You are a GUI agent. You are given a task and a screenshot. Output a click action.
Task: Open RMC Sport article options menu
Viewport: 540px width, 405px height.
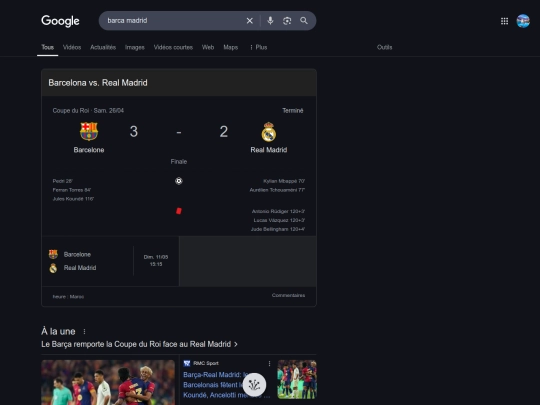click(269, 363)
